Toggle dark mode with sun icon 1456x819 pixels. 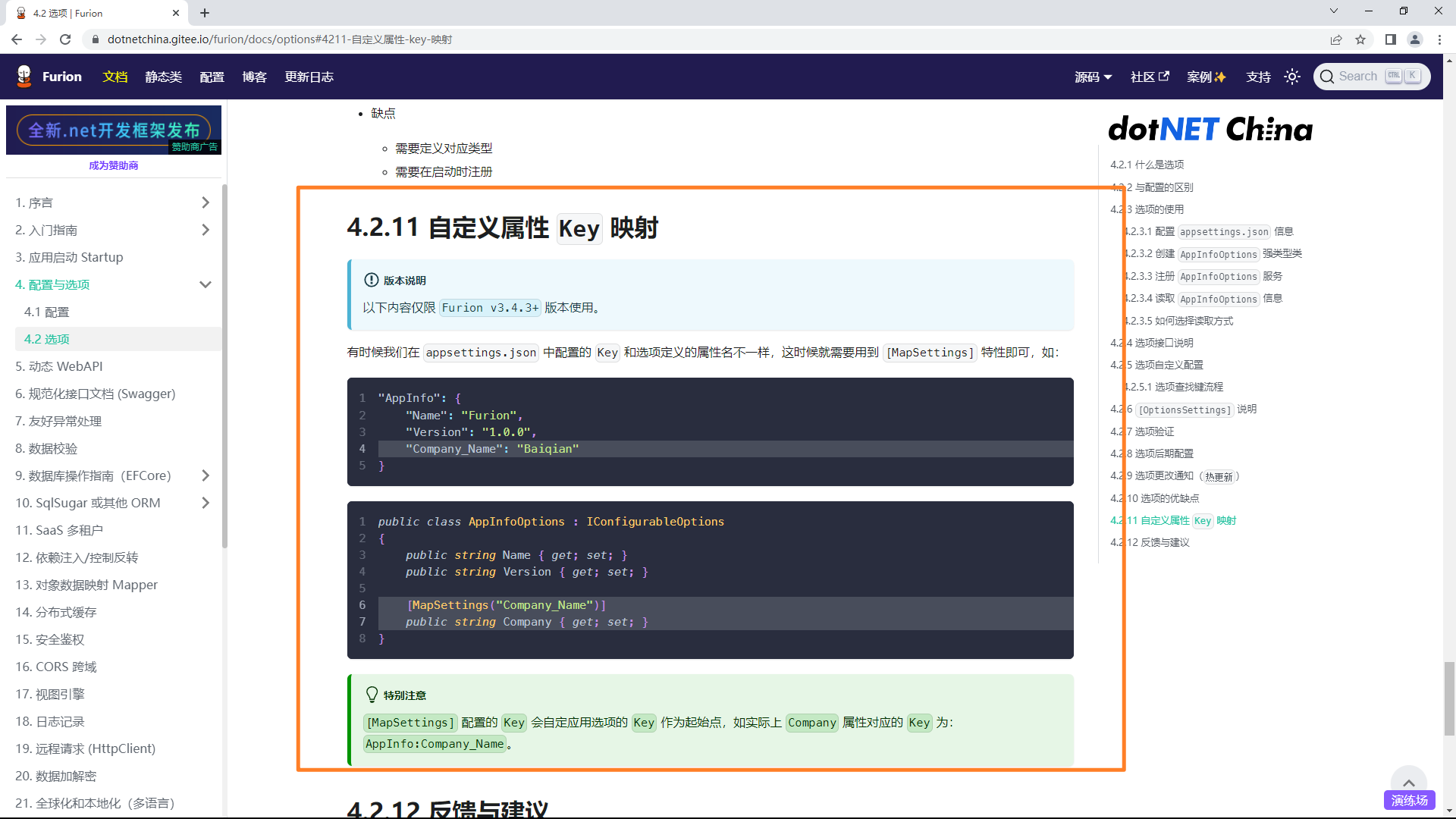pyautogui.click(x=1292, y=77)
